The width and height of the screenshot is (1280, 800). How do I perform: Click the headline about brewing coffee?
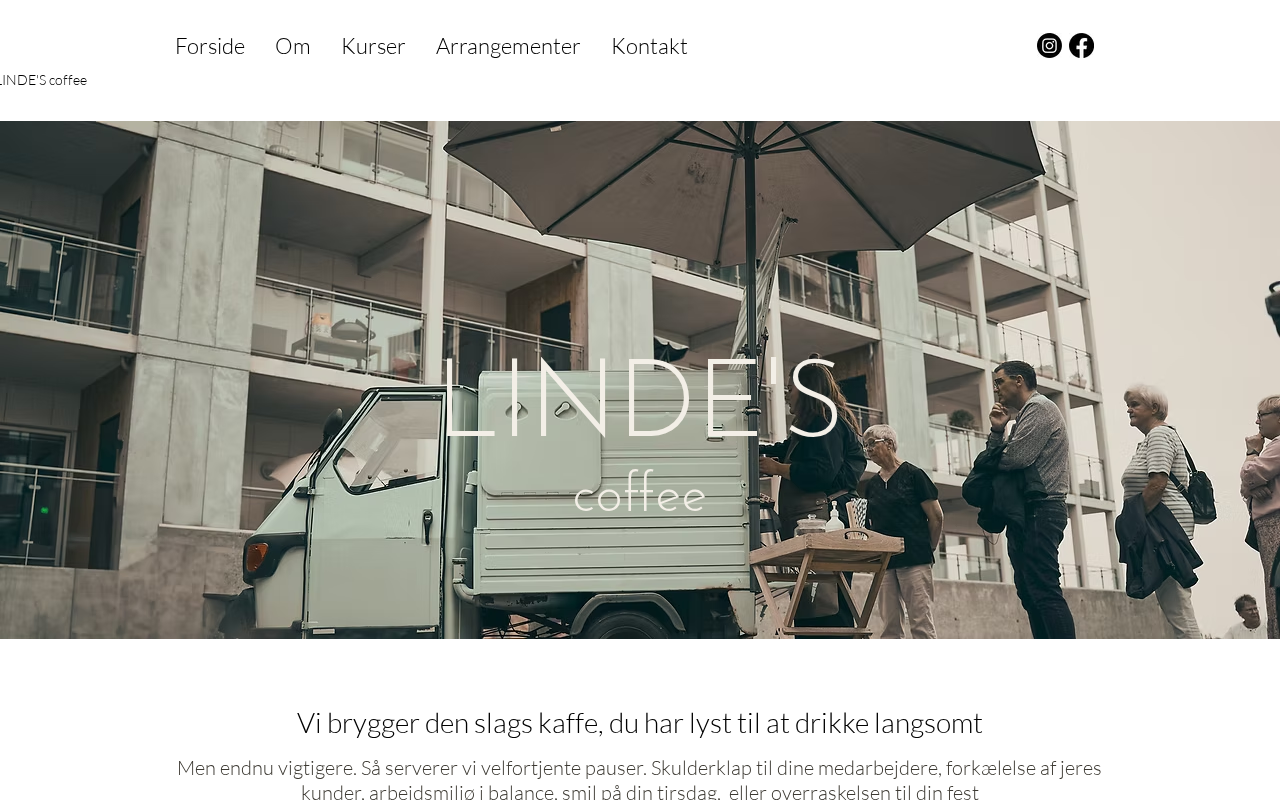coord(640,722)
